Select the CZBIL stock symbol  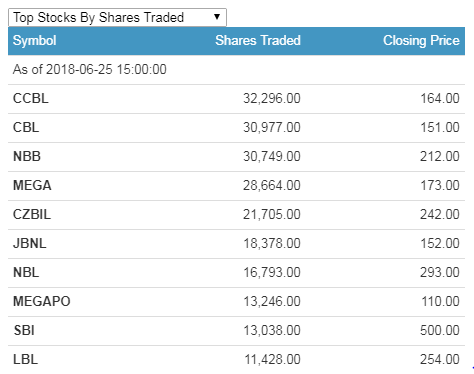point(32,214)
